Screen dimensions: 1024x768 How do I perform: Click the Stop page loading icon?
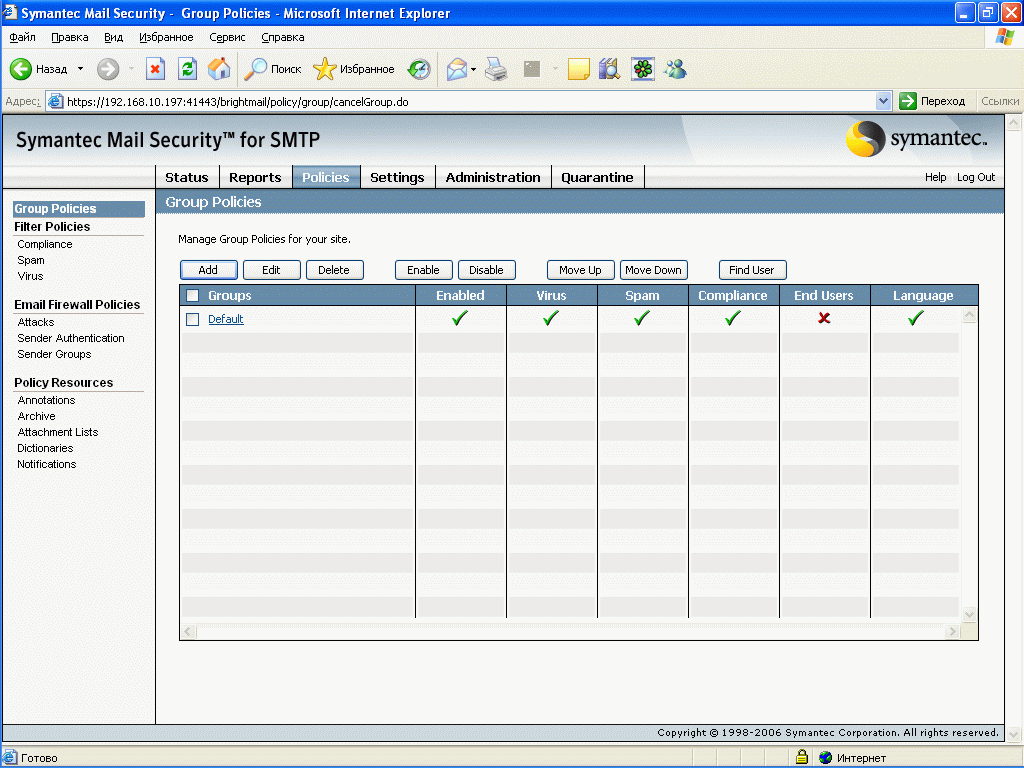coord(155,69)
